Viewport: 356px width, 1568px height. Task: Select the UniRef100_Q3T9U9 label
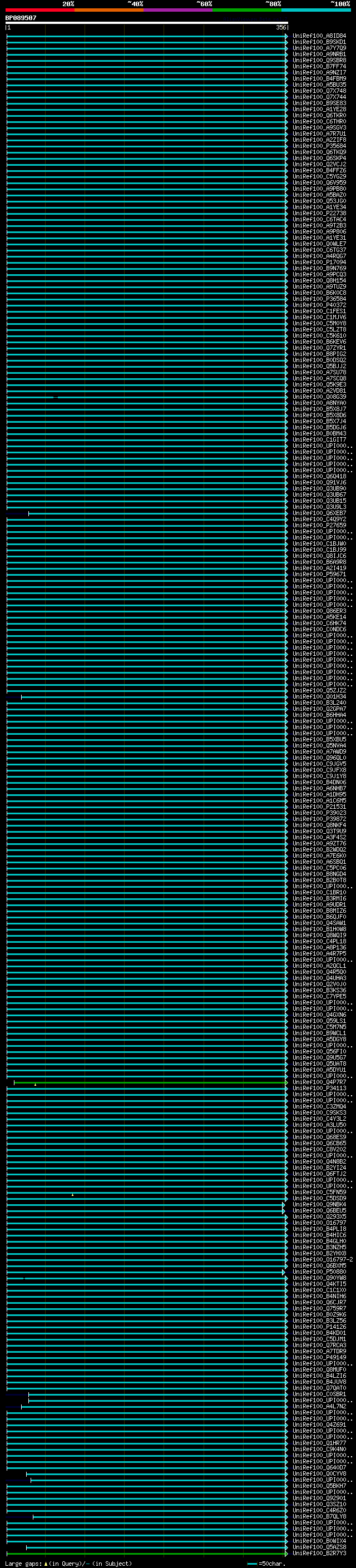pyautogui.click(x=319, y=831)
